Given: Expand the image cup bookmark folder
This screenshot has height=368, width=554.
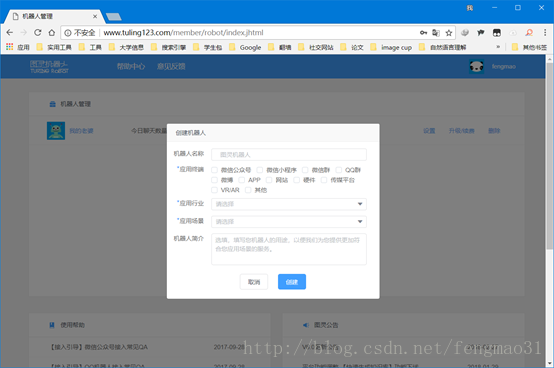Looking at the screenshot, I should coord(391,47).
